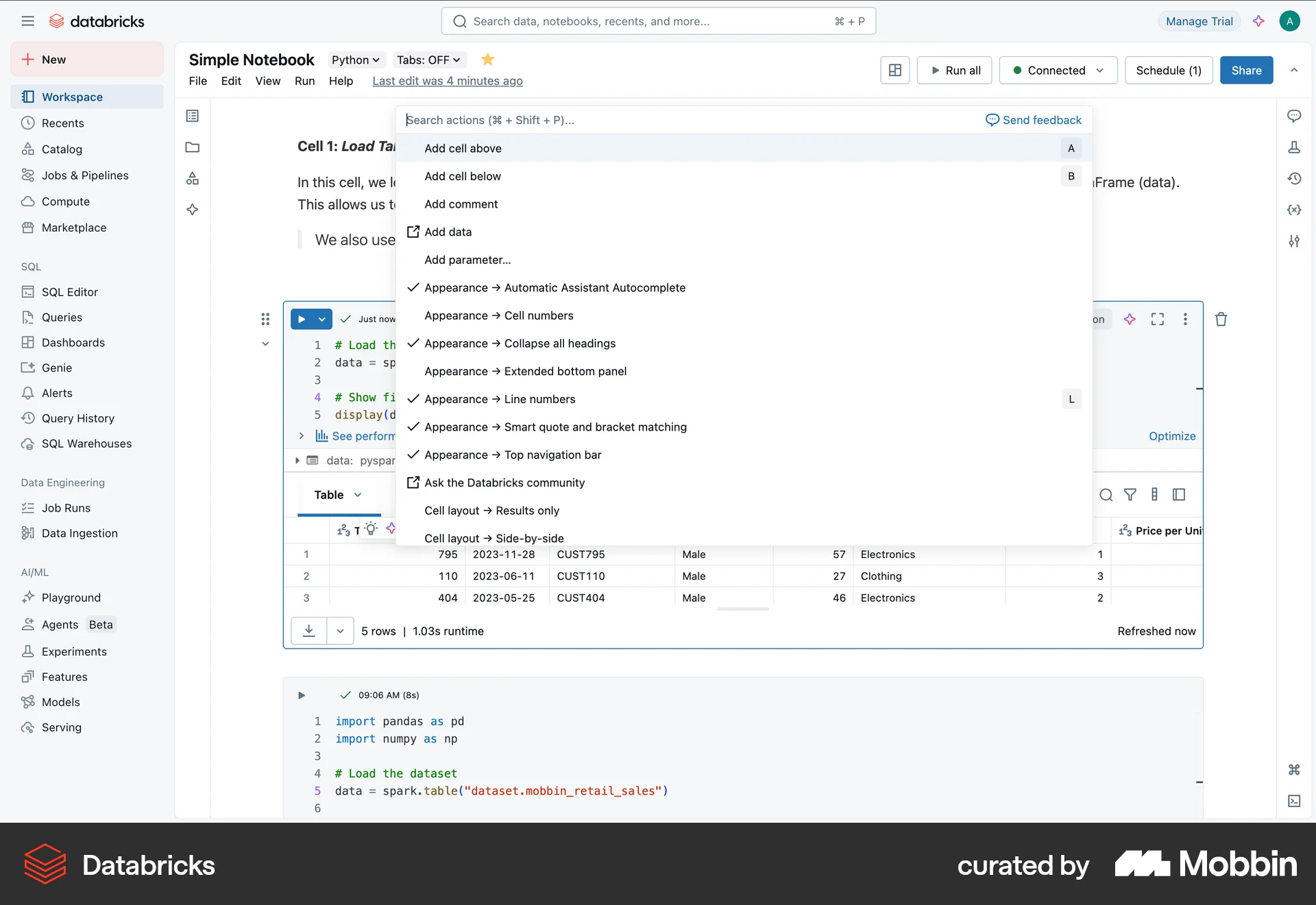Unstar the Simple Notebook favorite
The width and height of the screenshot is (1316, 905).
tap(487, 60)
